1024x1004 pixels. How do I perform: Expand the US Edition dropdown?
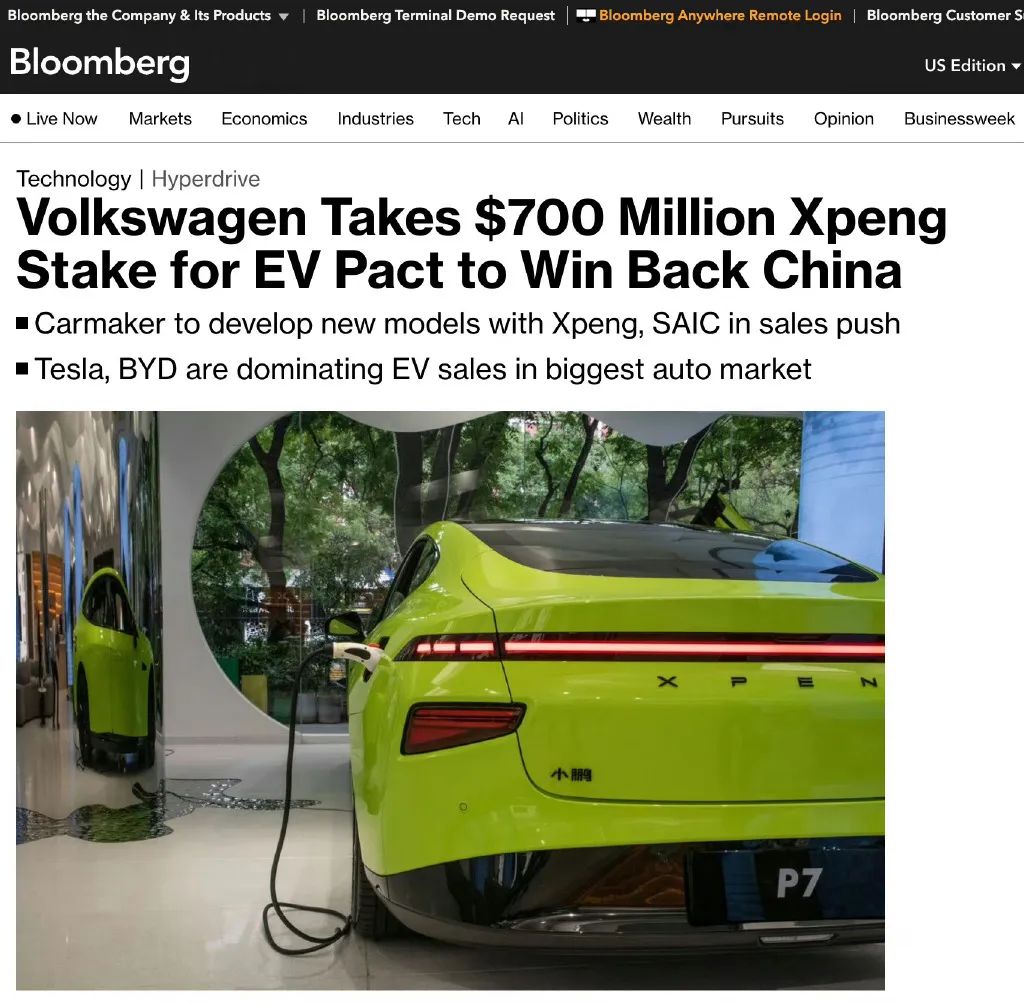[971, 65]
